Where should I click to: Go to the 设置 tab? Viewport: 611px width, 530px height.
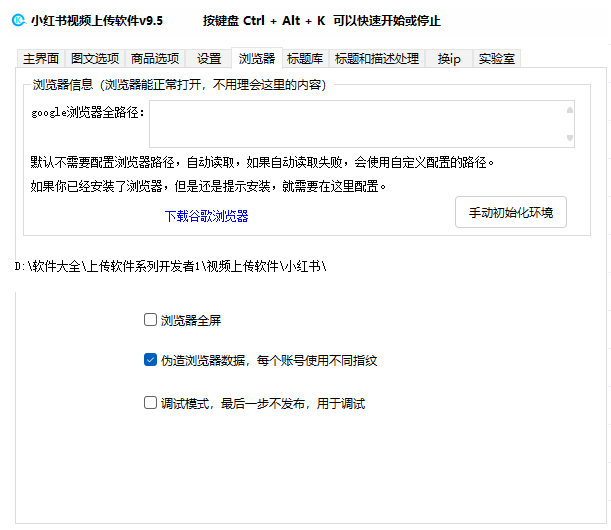click(x=208, y=58)
